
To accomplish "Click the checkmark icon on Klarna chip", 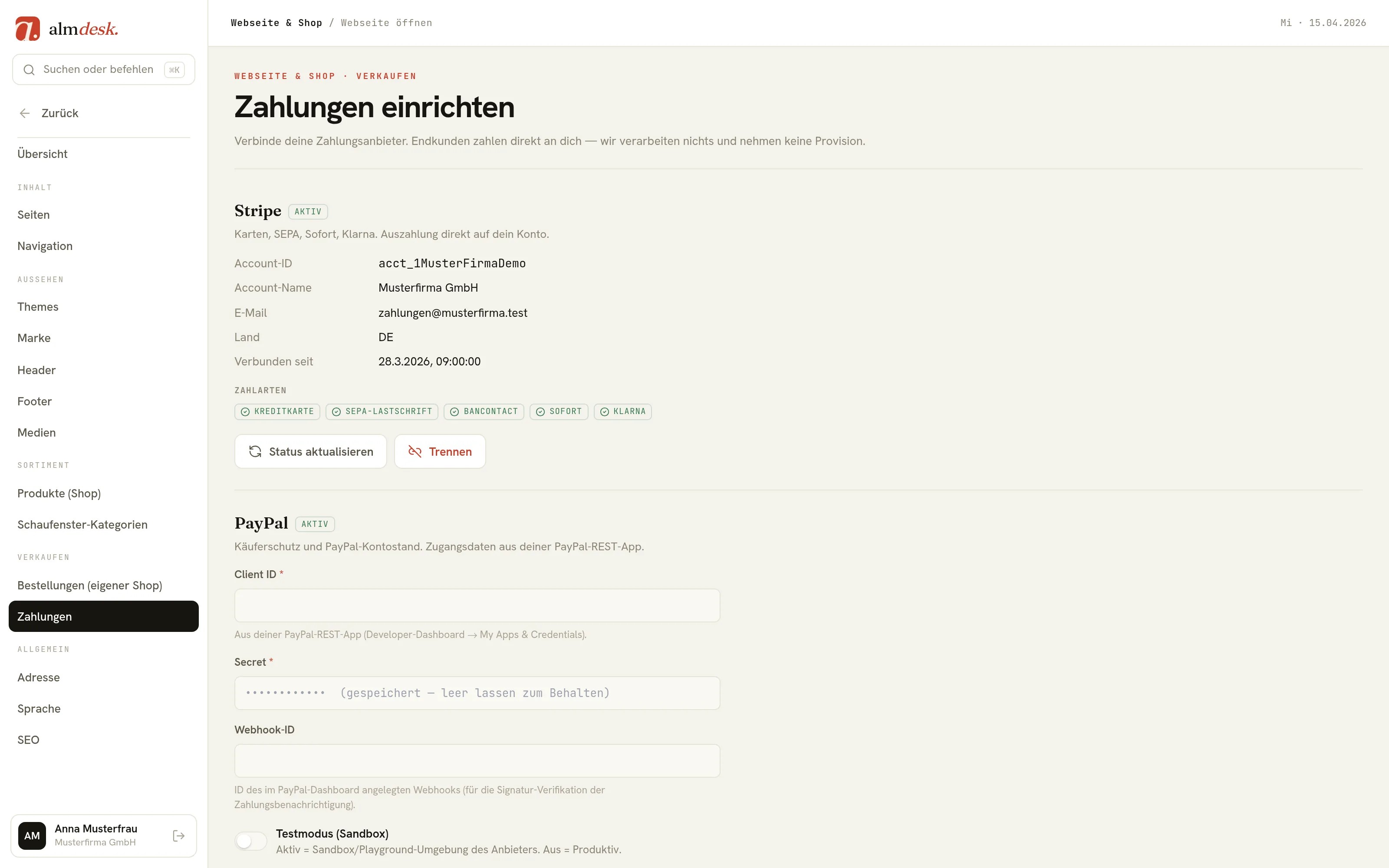I will [604, 411].
